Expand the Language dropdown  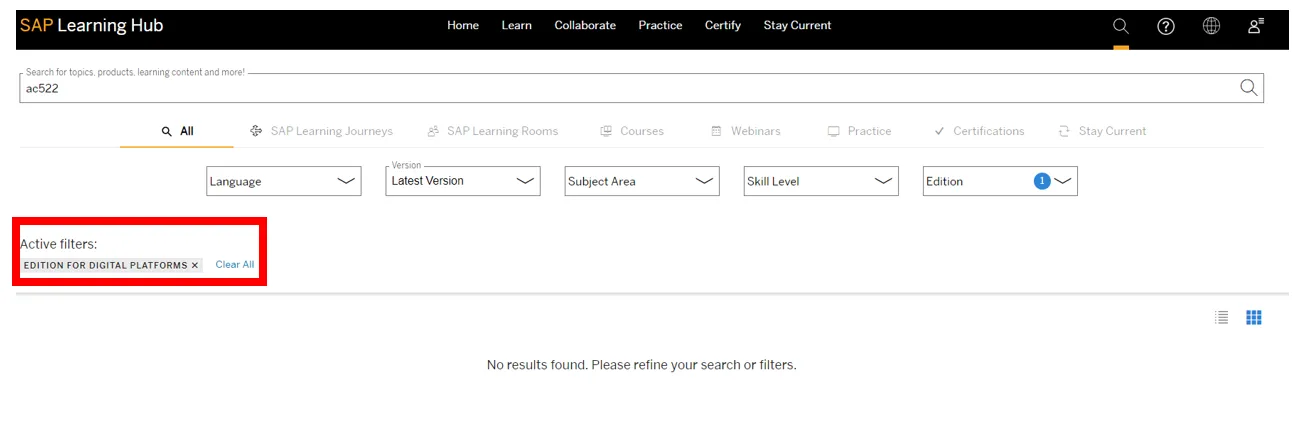point(283,181)
